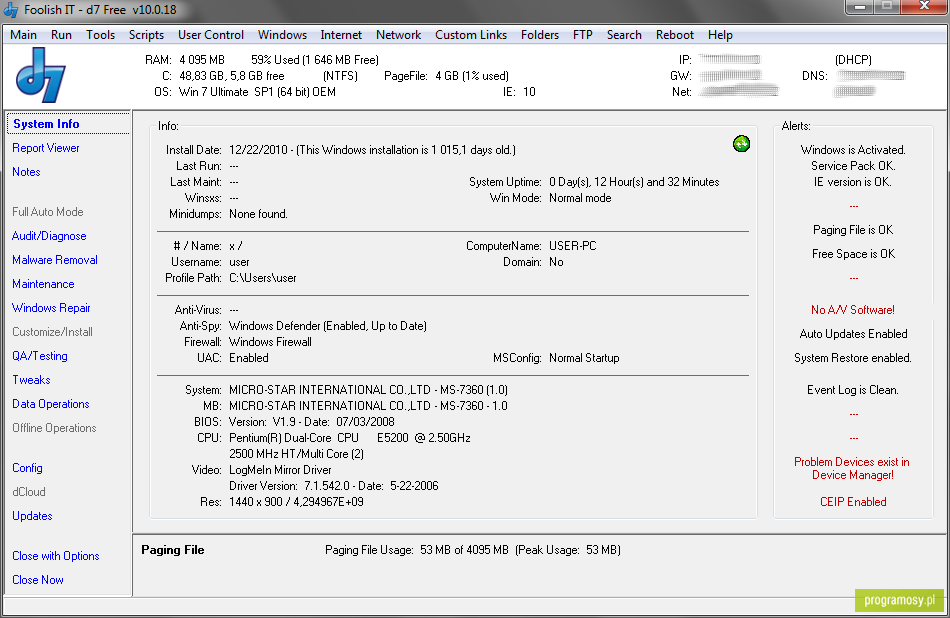Click the 'Windows is Activated.' alert

pyautogui.click(x=852, y=150)
